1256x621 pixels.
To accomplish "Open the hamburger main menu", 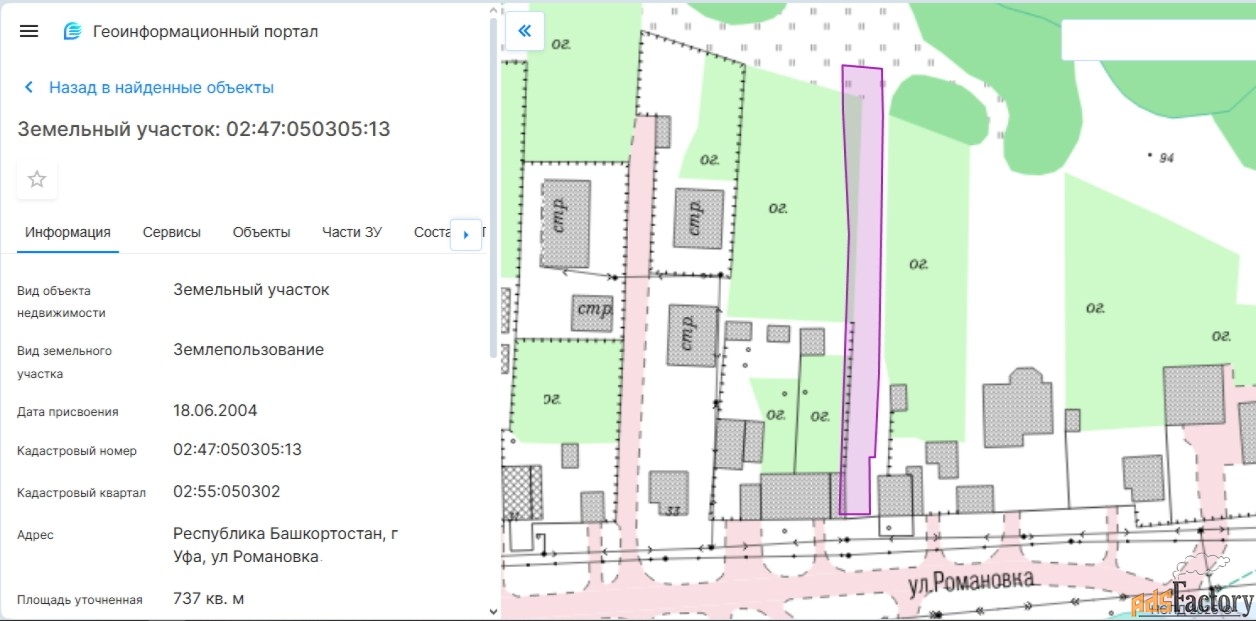I will point(29,31).
